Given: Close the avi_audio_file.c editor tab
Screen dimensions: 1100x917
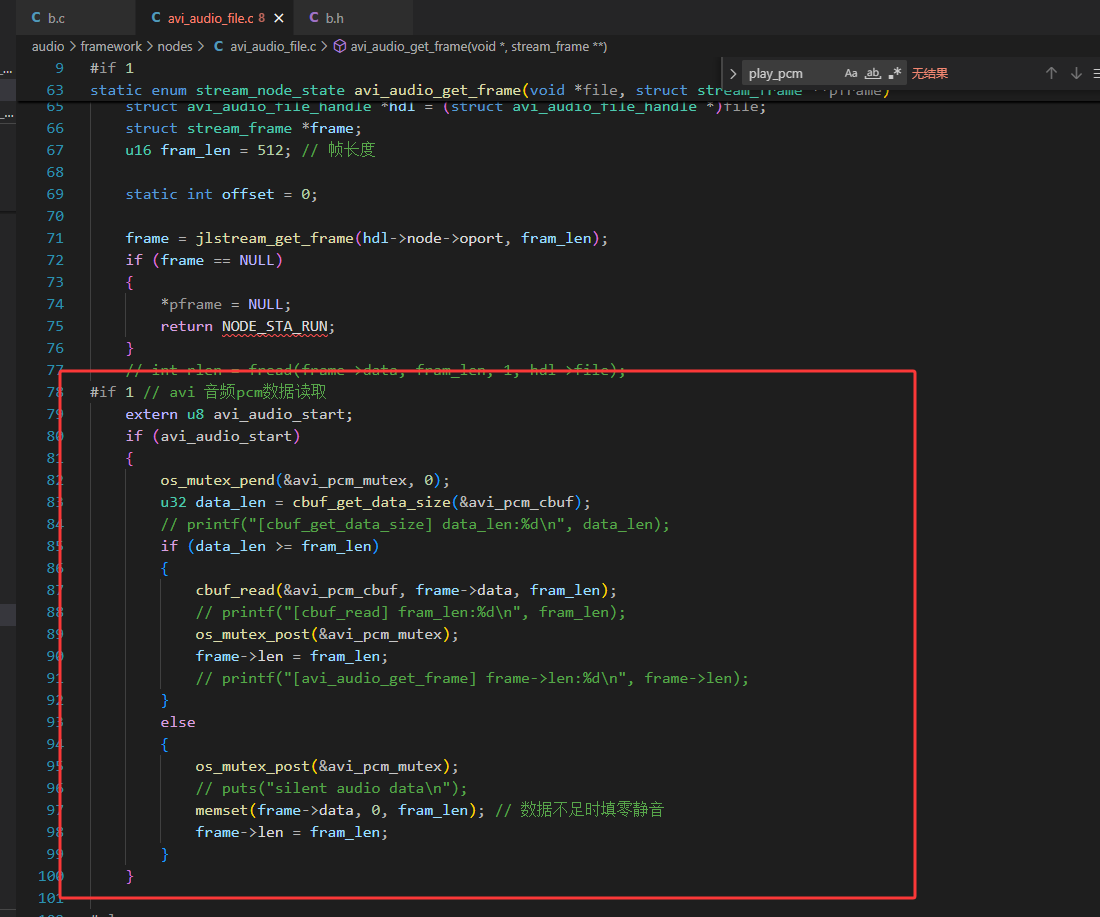Looking at the screenshot, I should pos(279,18).
